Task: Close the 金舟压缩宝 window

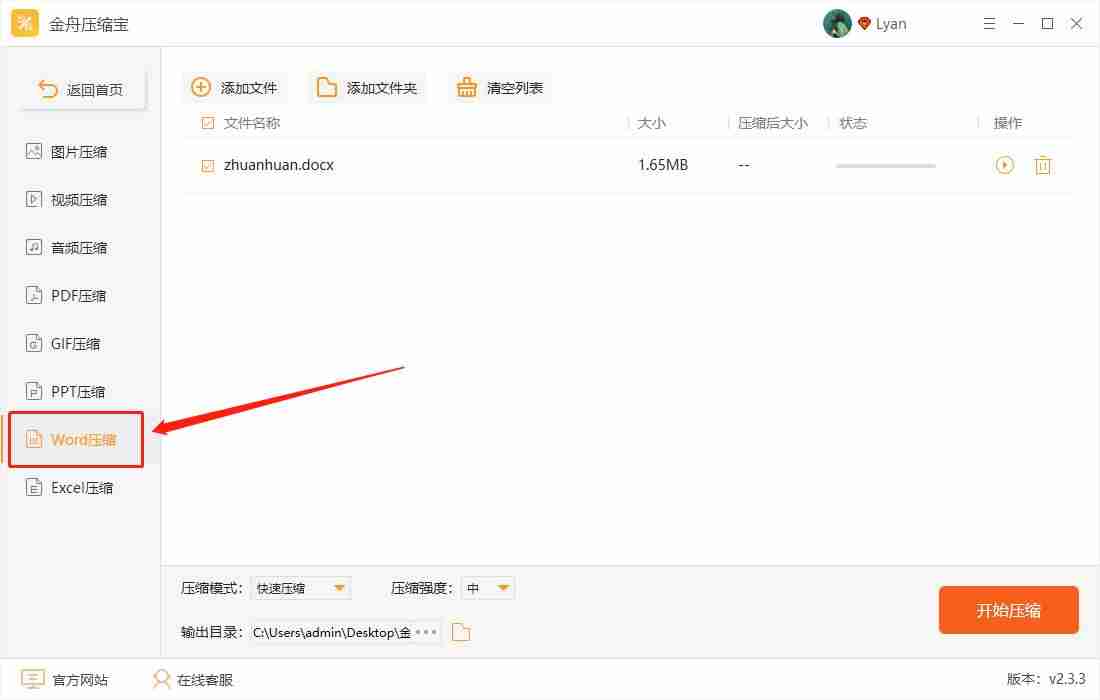Action: 1076,24
